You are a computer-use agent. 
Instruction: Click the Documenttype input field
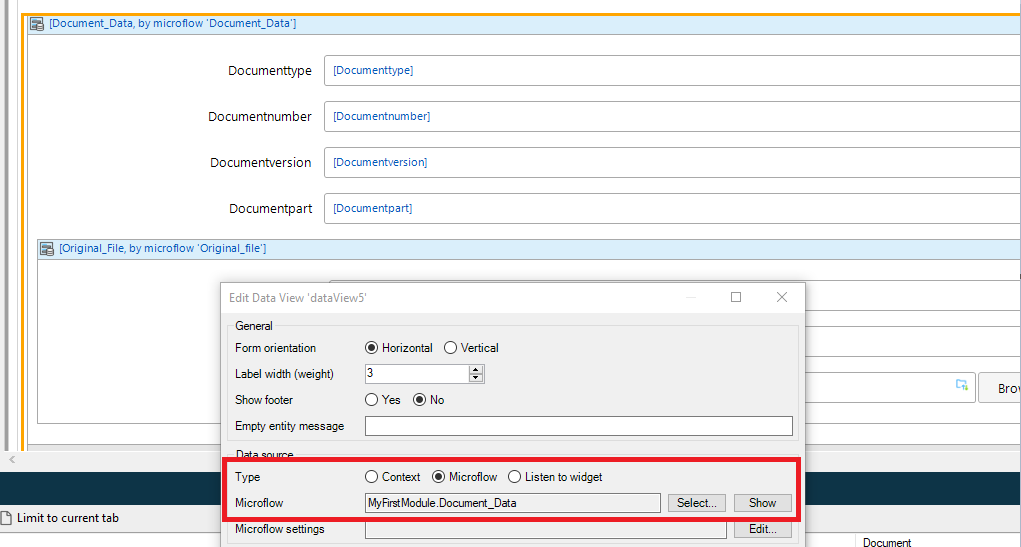pos(672,70)
